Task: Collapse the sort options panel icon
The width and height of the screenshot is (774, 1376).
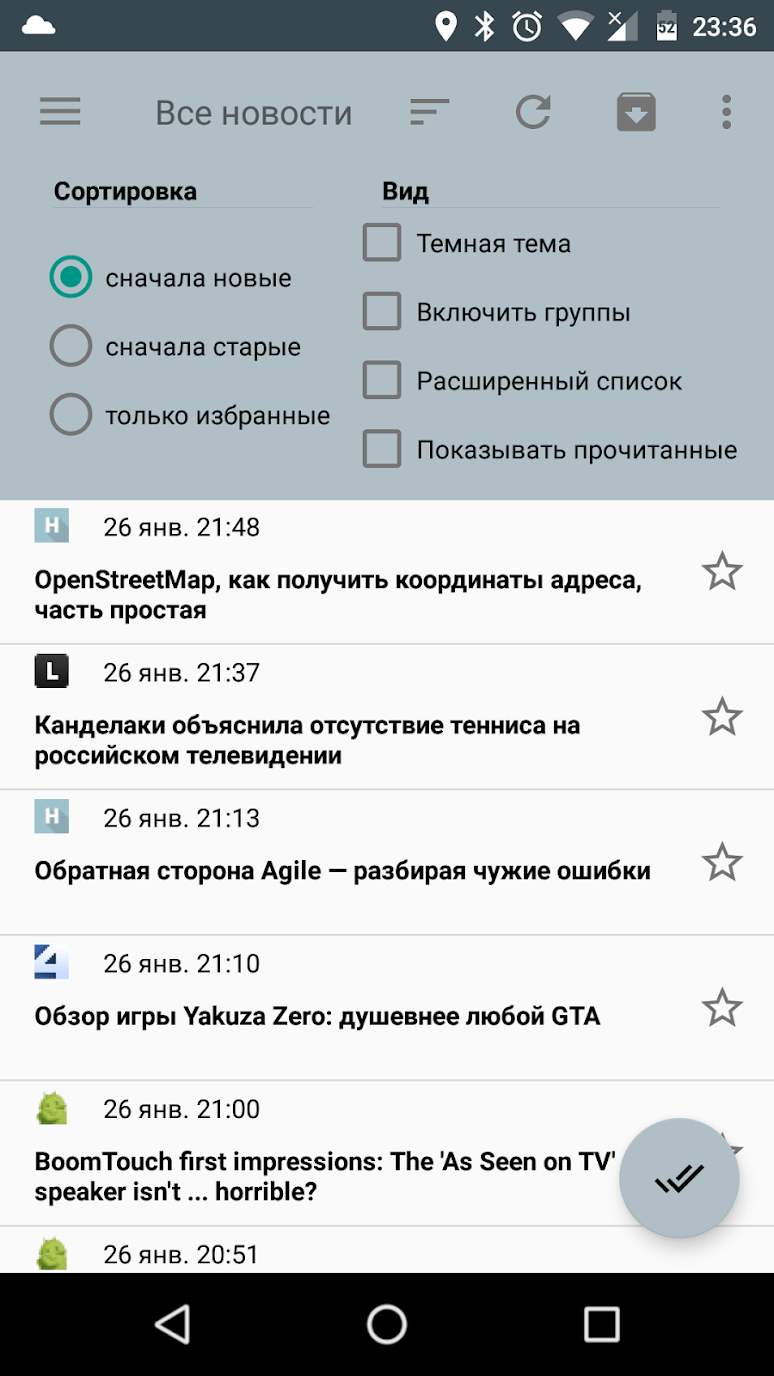Action: [x=429, y=112]
